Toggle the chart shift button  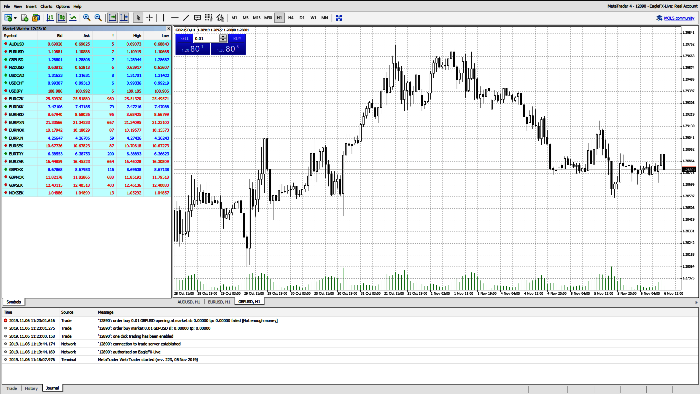click(124, 17)
